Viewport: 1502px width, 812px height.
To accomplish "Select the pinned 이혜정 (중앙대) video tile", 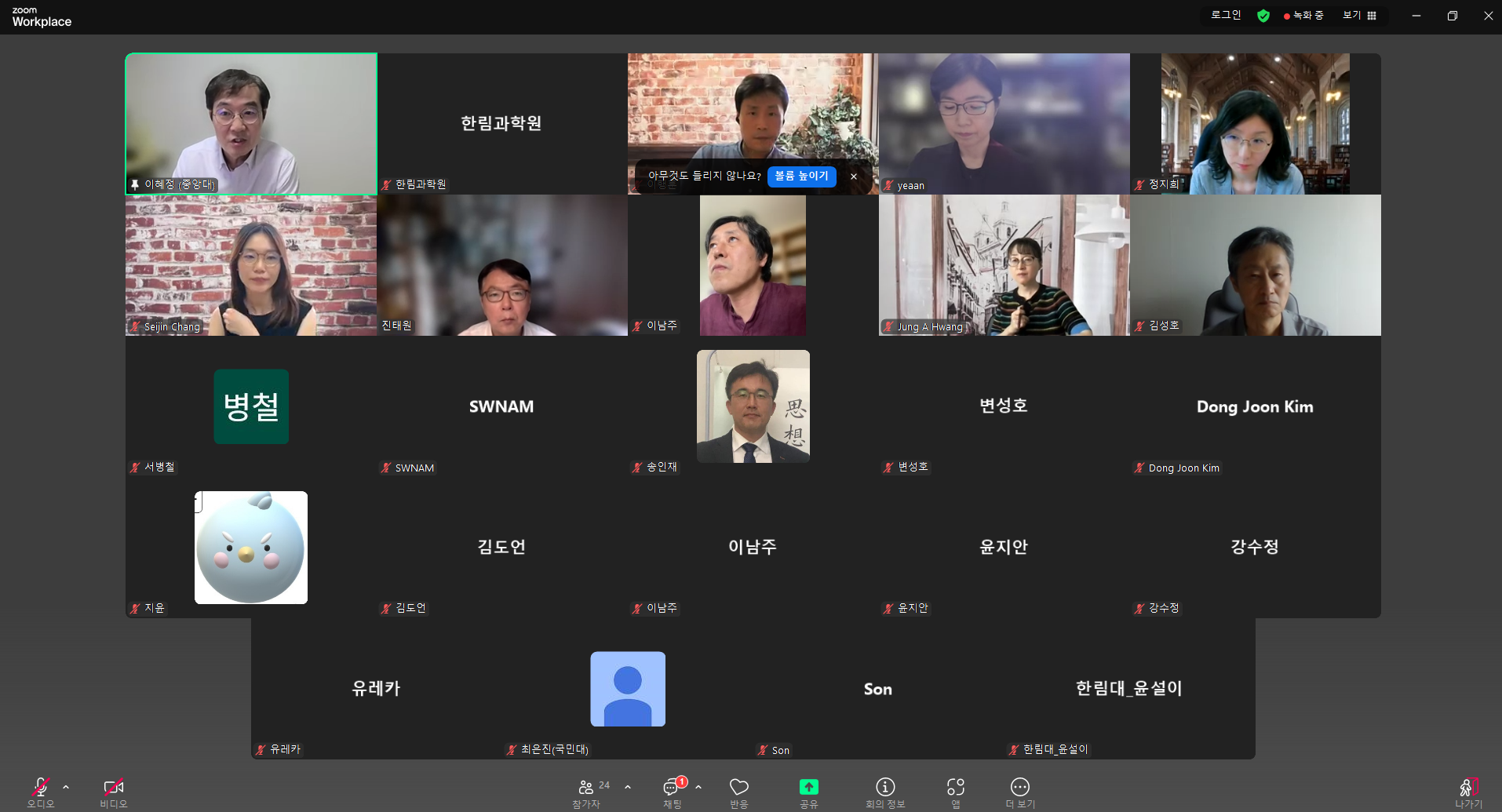I will 251,124.
